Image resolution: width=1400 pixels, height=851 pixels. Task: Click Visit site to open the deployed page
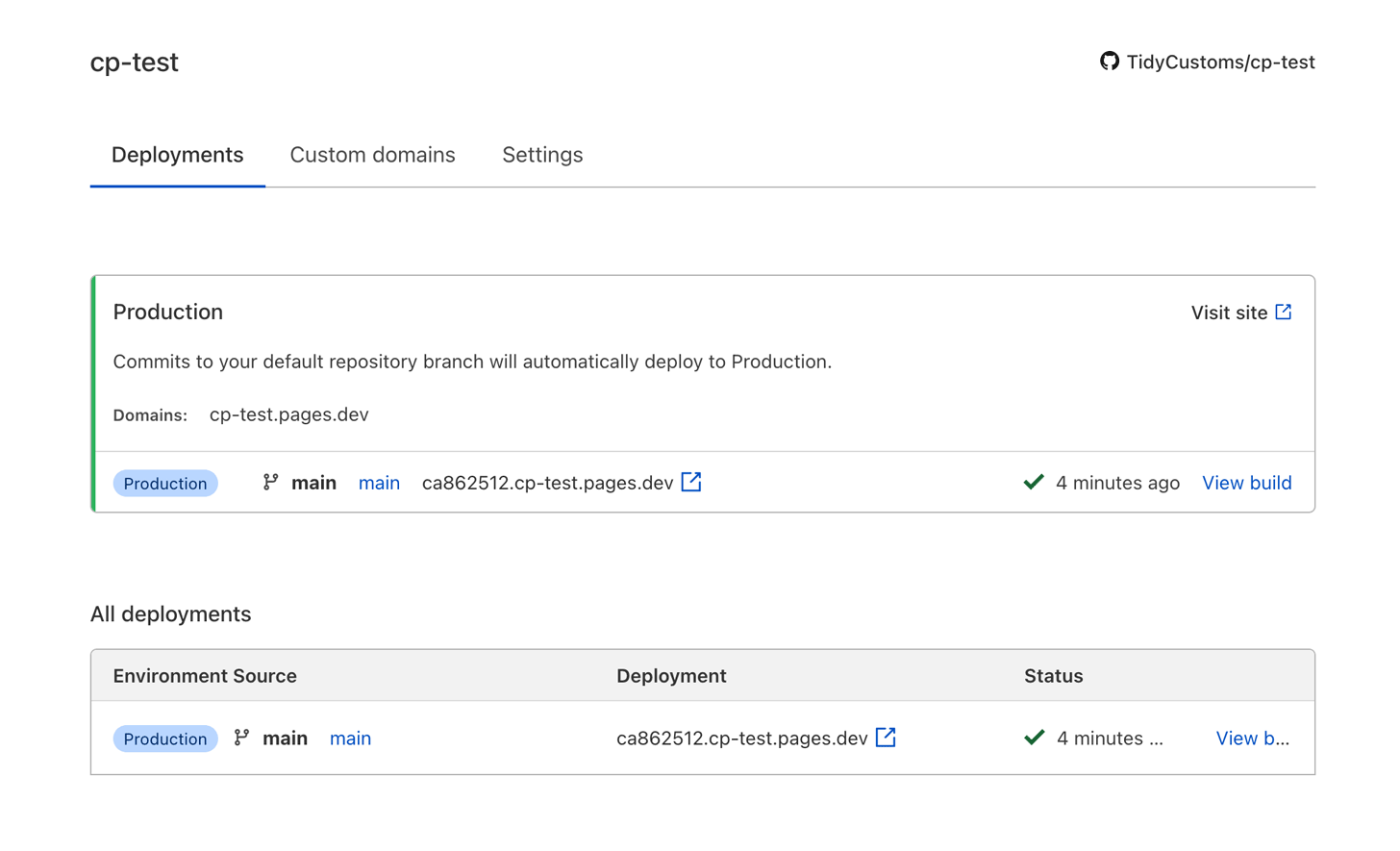pyautogui.click(x=1230, y=311)
